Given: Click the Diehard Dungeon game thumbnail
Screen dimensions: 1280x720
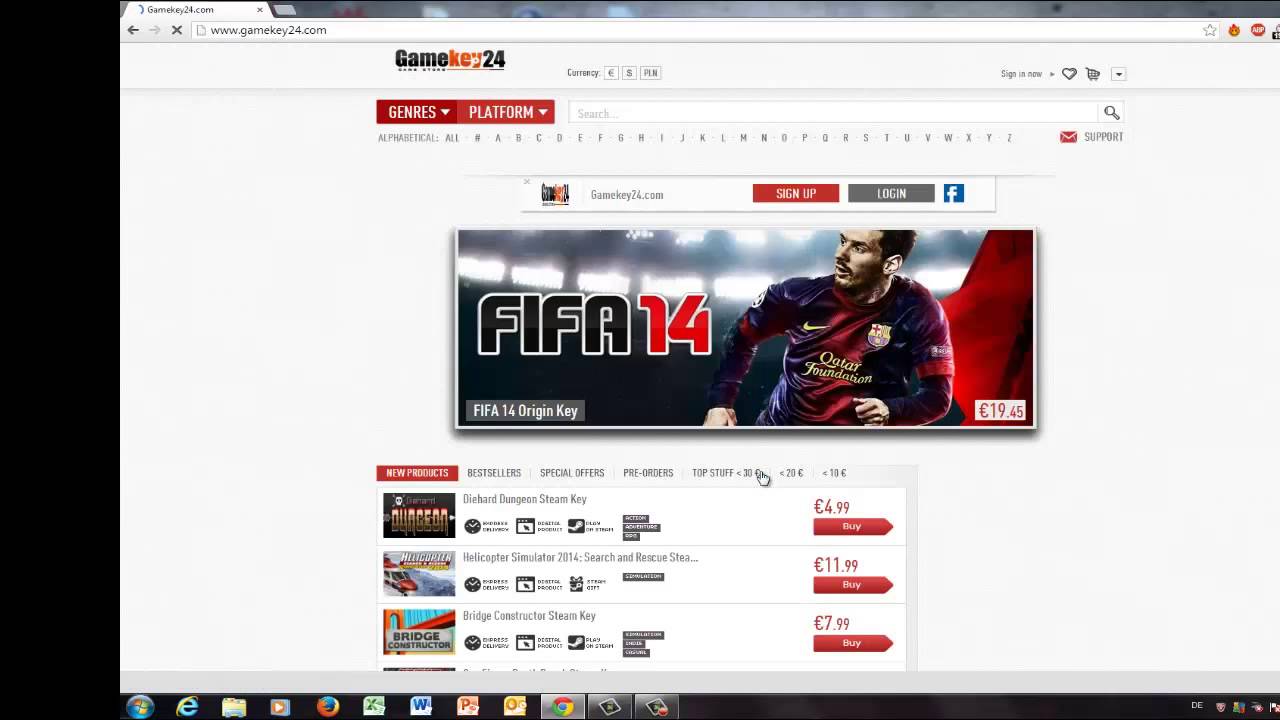Looking at the screenshot, I should (419, 516).
